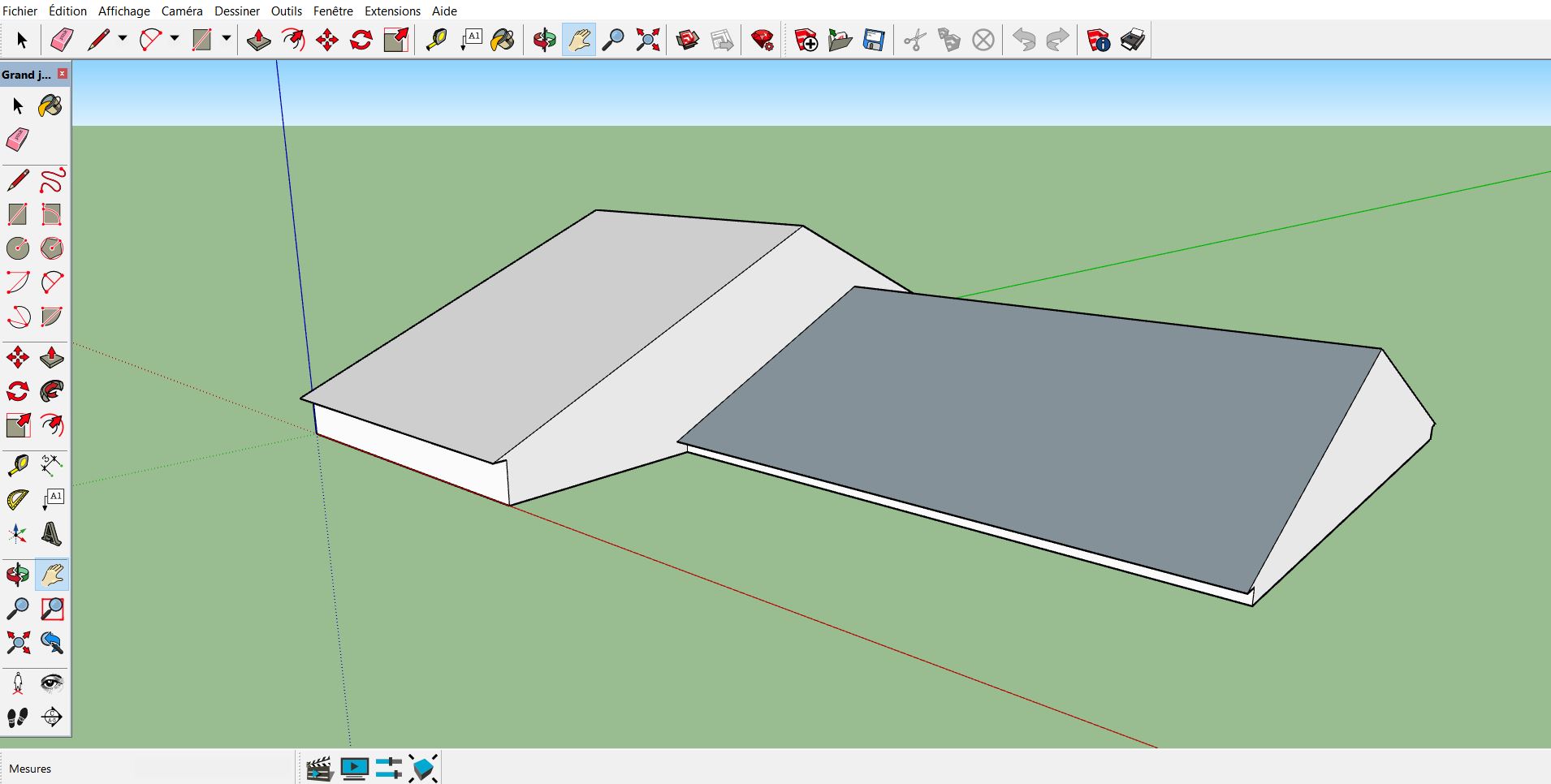Activate the Look Around eye tool
The height and width of the screenshot is (784, 1551).
tap(52, 683)
